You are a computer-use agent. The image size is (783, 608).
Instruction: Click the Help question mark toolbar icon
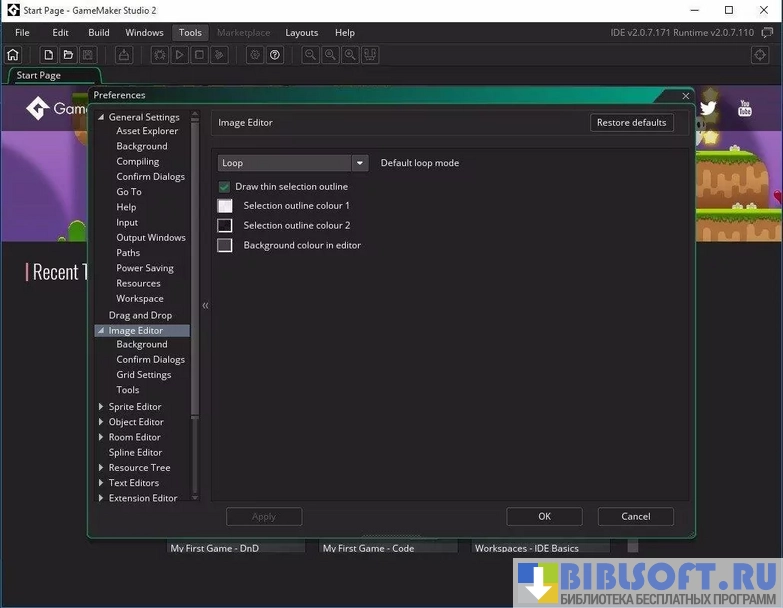tap(275, 55)
